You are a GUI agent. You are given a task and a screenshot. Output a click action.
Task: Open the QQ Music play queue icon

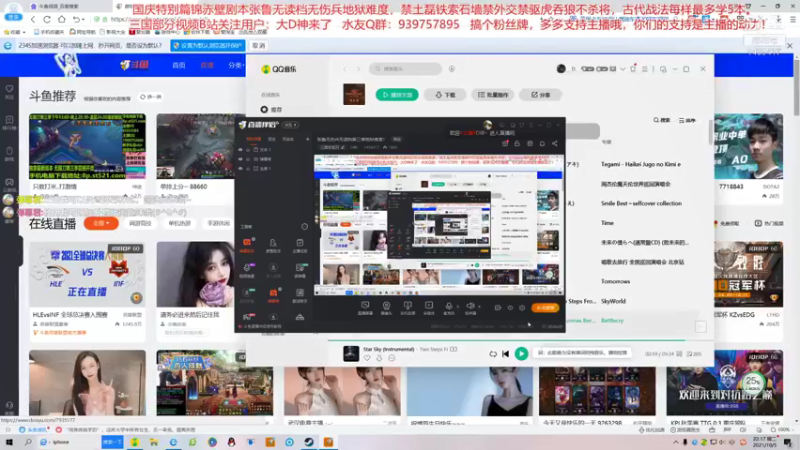[x=694, y=354]
